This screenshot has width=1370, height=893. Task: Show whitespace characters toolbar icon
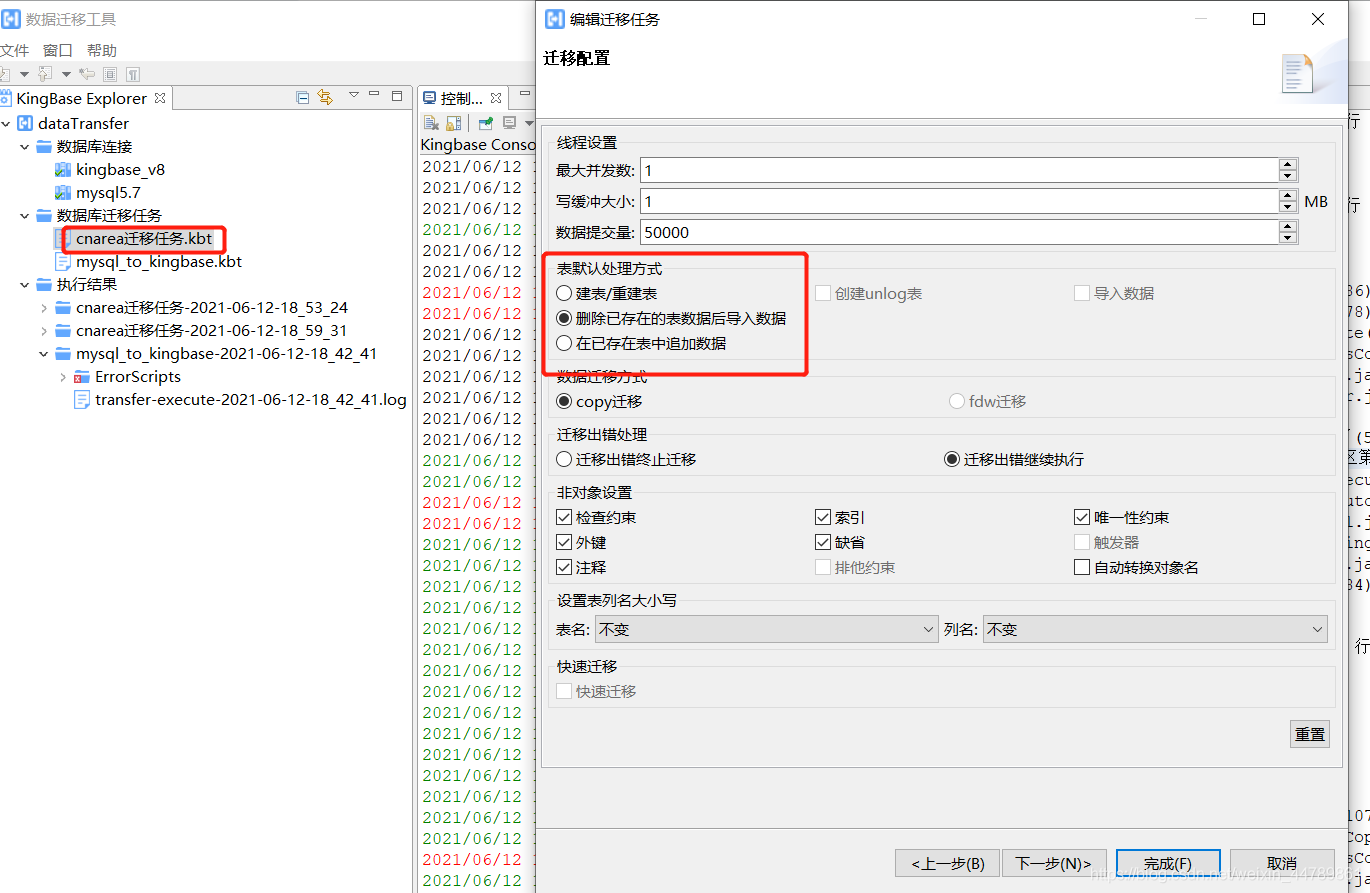132,74
